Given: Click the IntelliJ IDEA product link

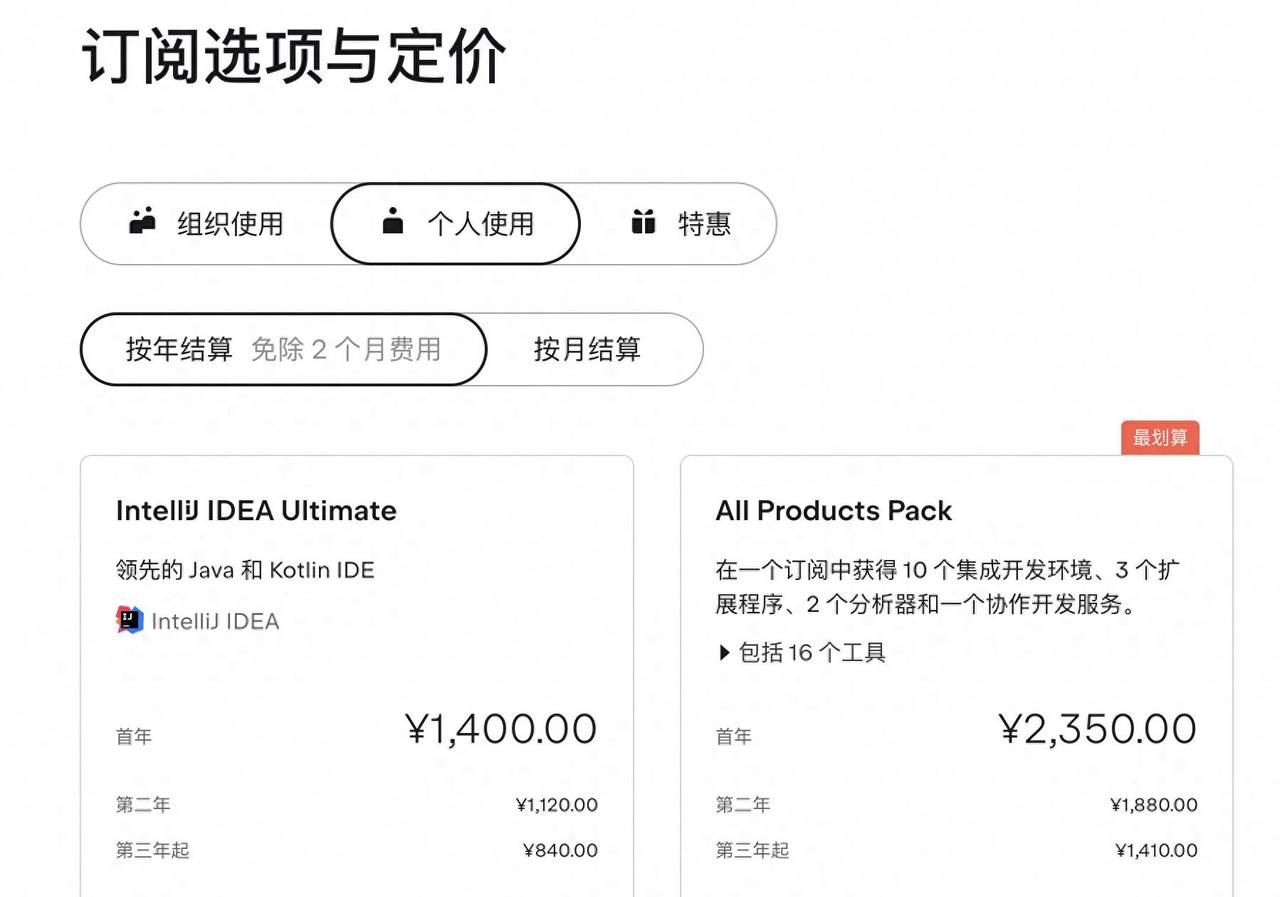Looking at the screenshot, I should [x=214, y=620].
